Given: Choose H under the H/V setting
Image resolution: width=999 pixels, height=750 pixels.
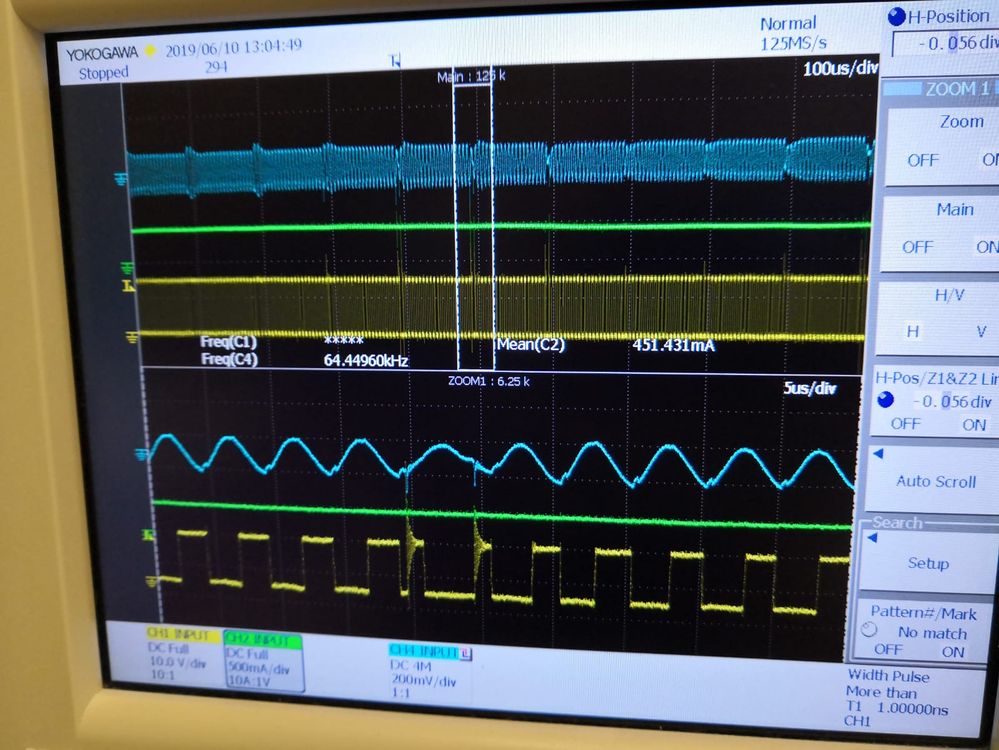Looking at the screenshot, I should point(912,331).
